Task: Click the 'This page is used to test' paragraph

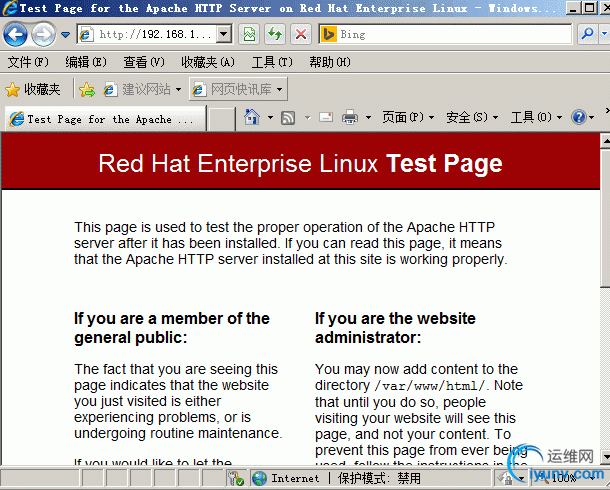Action: pos(291,243)
